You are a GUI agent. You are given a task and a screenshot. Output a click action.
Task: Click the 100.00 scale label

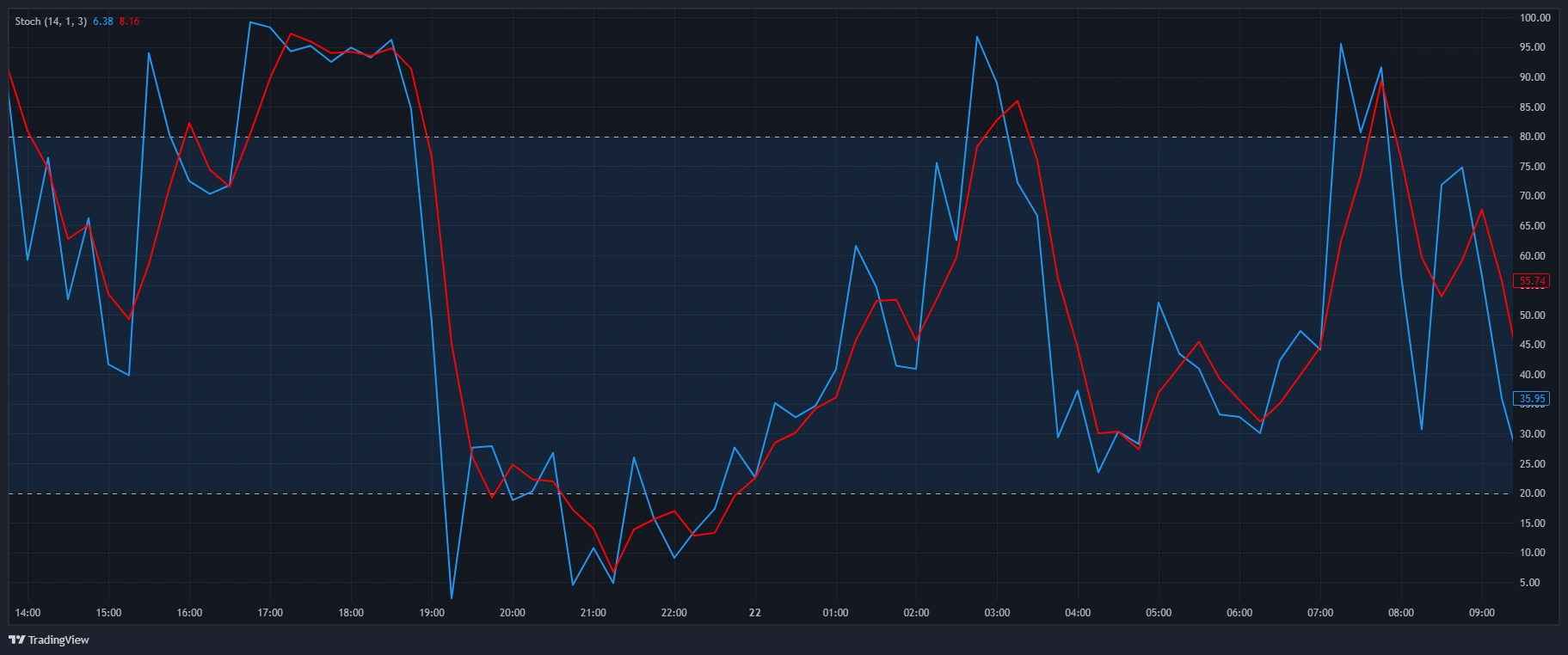tap(1534, 18)
